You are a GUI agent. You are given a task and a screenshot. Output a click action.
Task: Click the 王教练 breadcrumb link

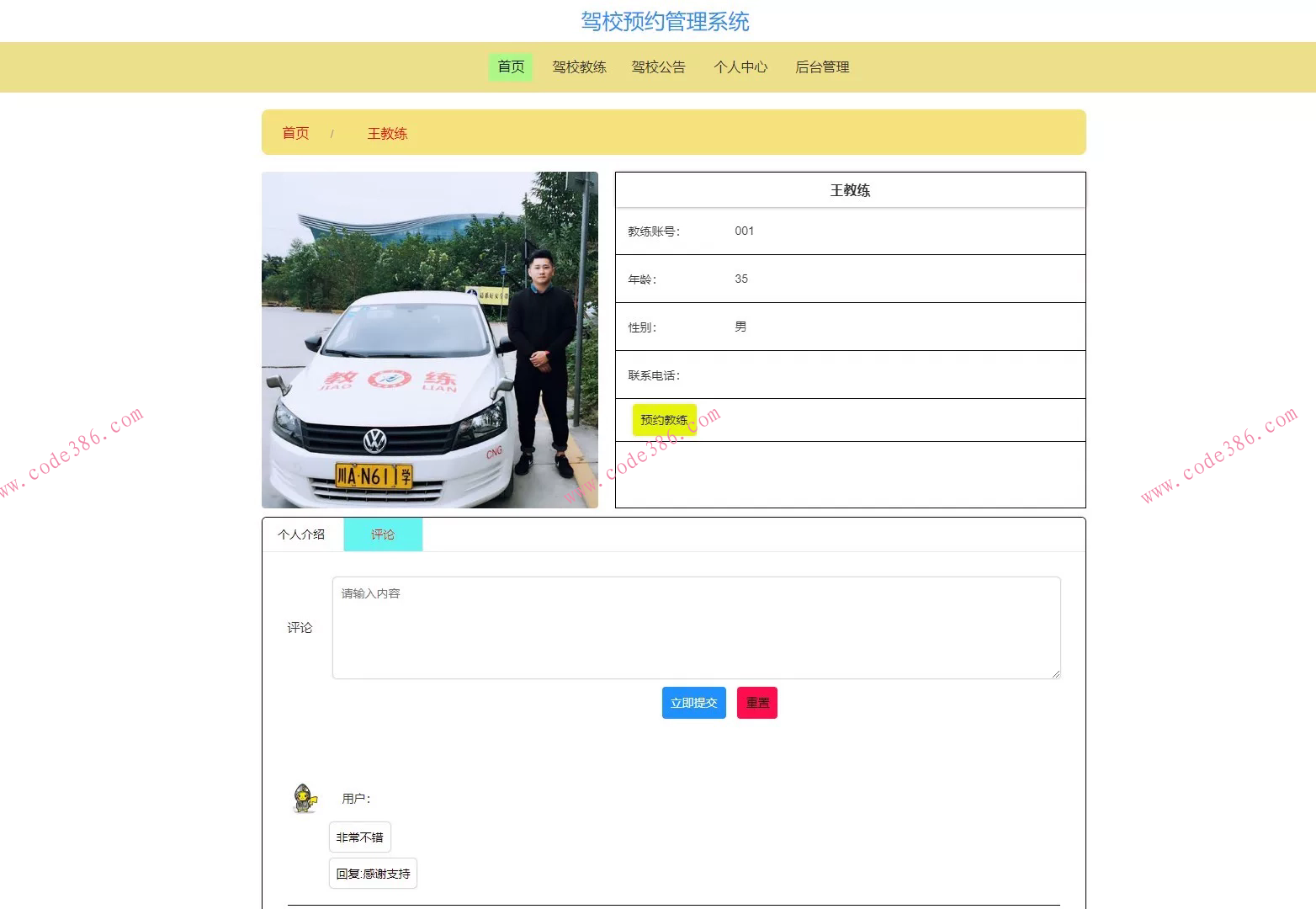coord(387,133)
